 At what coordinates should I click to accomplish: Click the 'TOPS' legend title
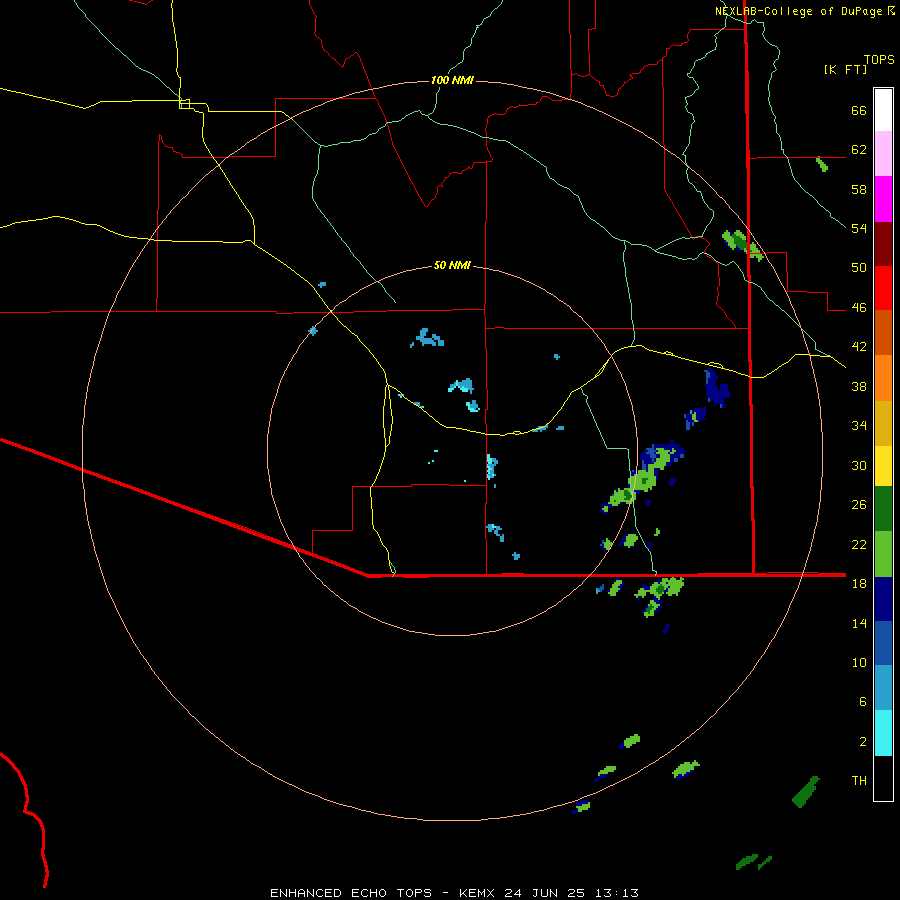tap(879, 59)
